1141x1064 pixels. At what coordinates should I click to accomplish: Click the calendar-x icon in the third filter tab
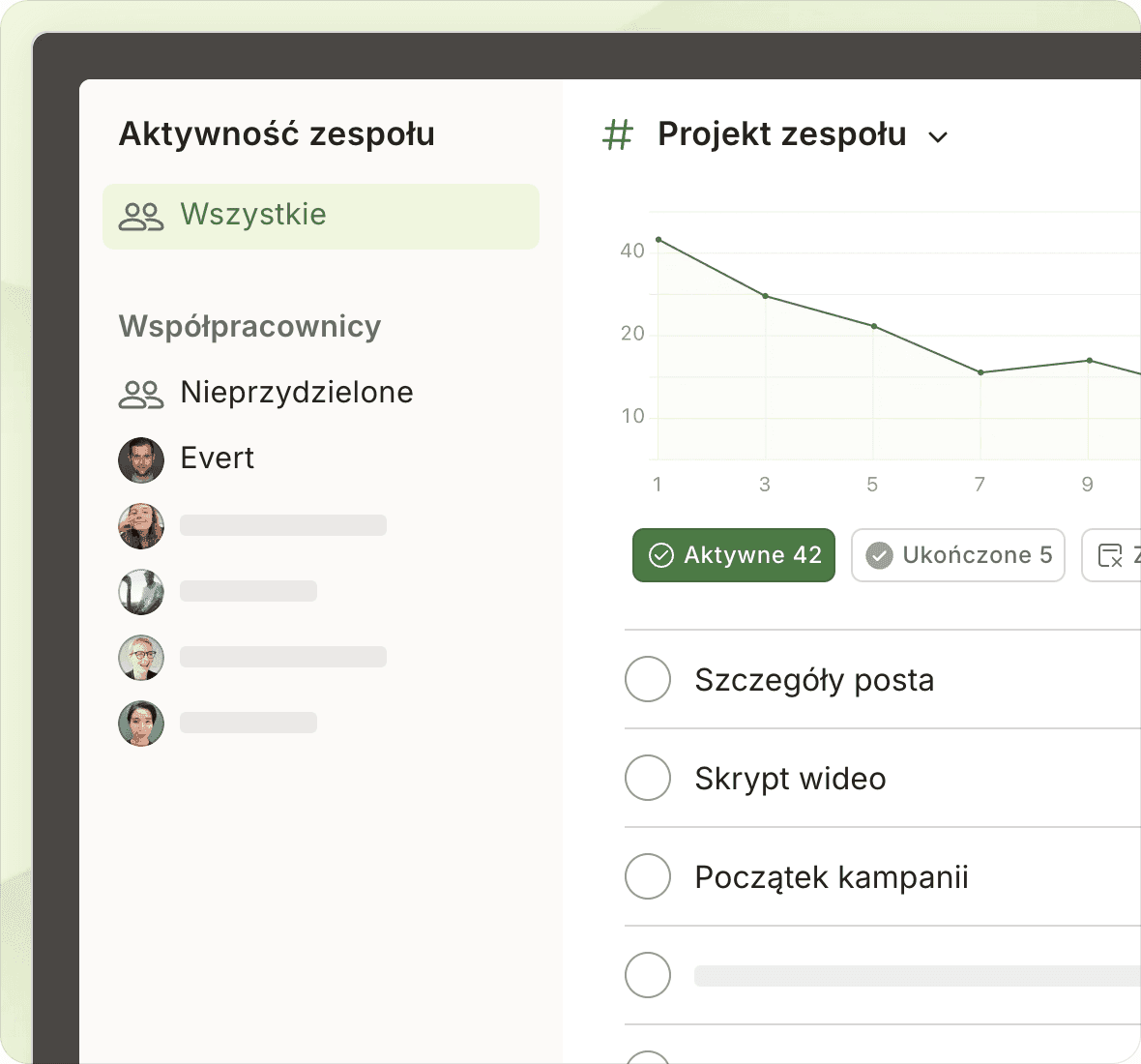1110,555
